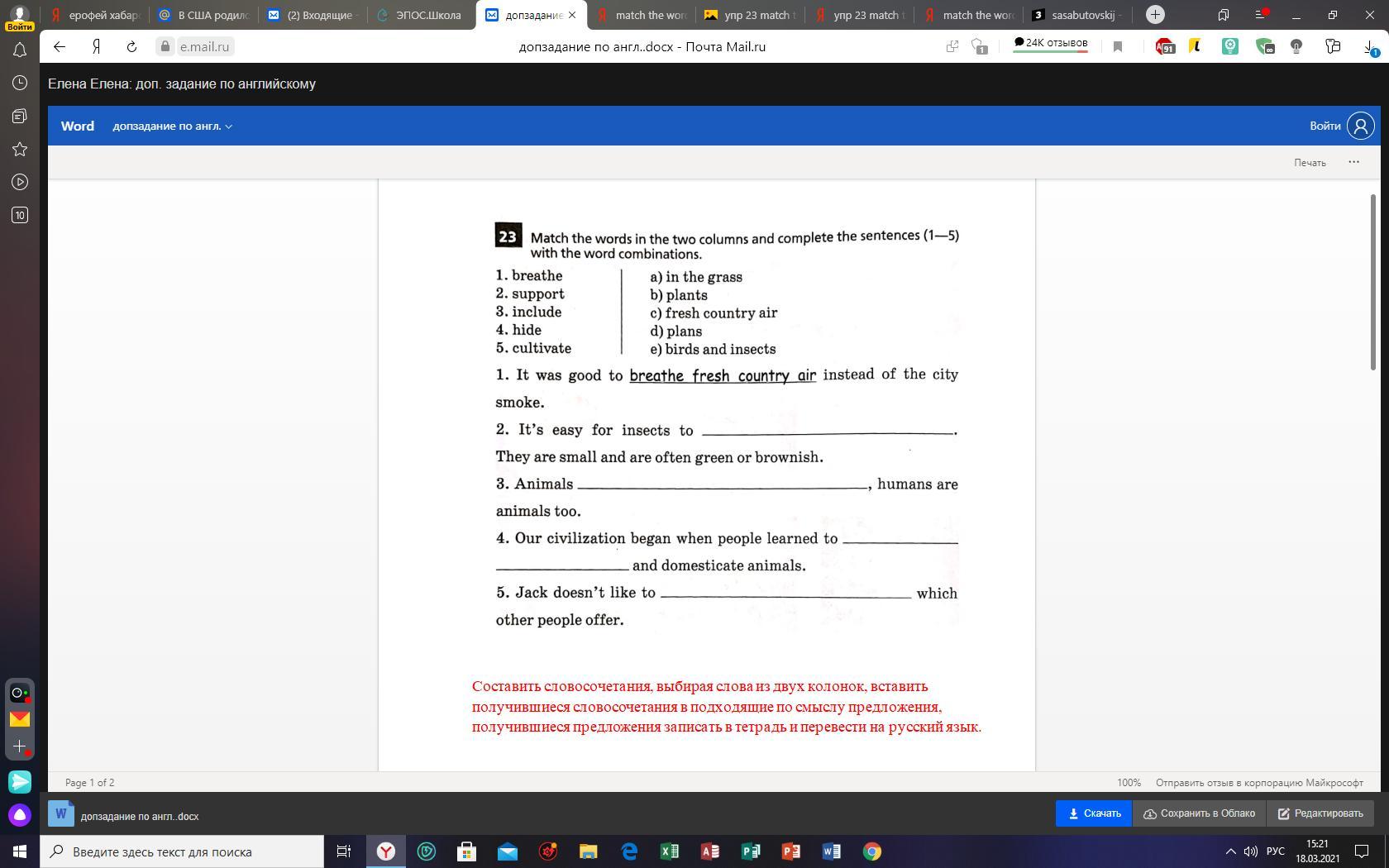Click the bookmark page icon in address bar

(x=1118, y=47)
